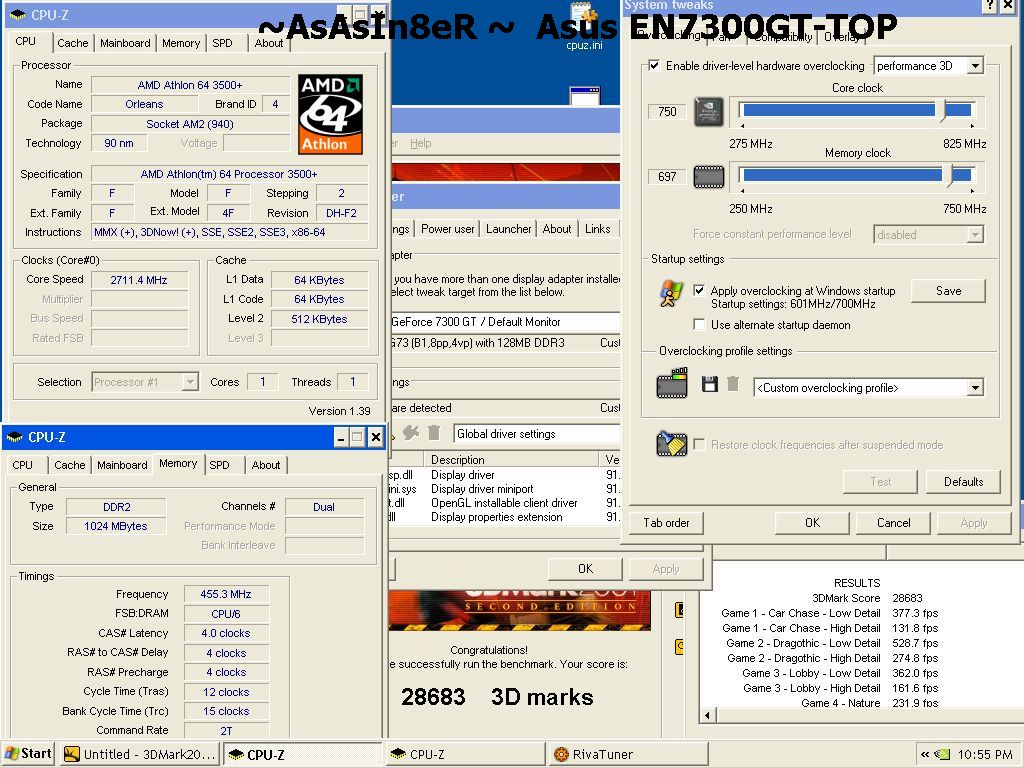This screenshot has width=1024, height=768.
Task: Click the Save startup settings button
Action: coord(948,291)
